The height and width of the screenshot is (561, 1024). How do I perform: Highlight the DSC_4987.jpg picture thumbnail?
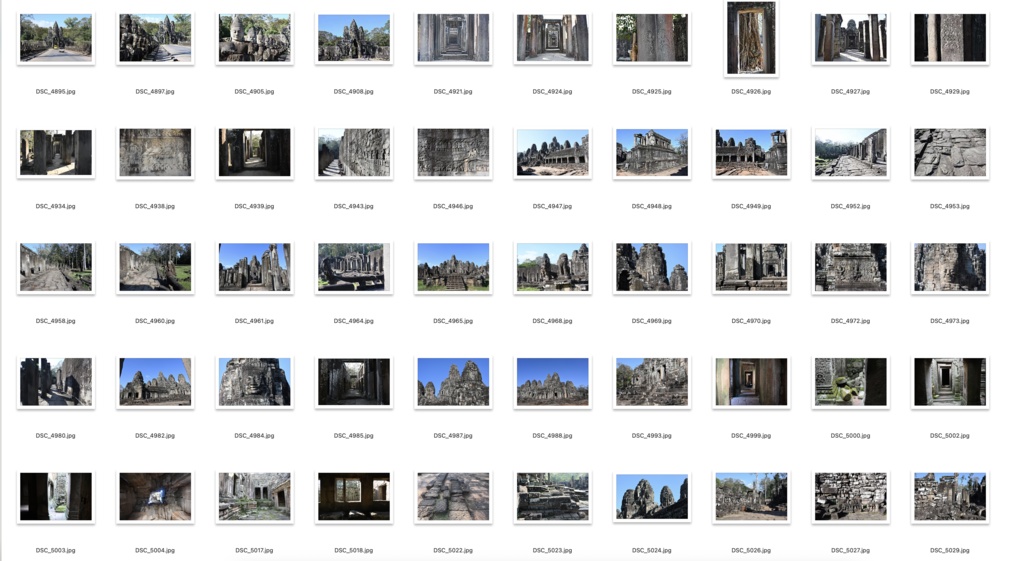point(453,381)
